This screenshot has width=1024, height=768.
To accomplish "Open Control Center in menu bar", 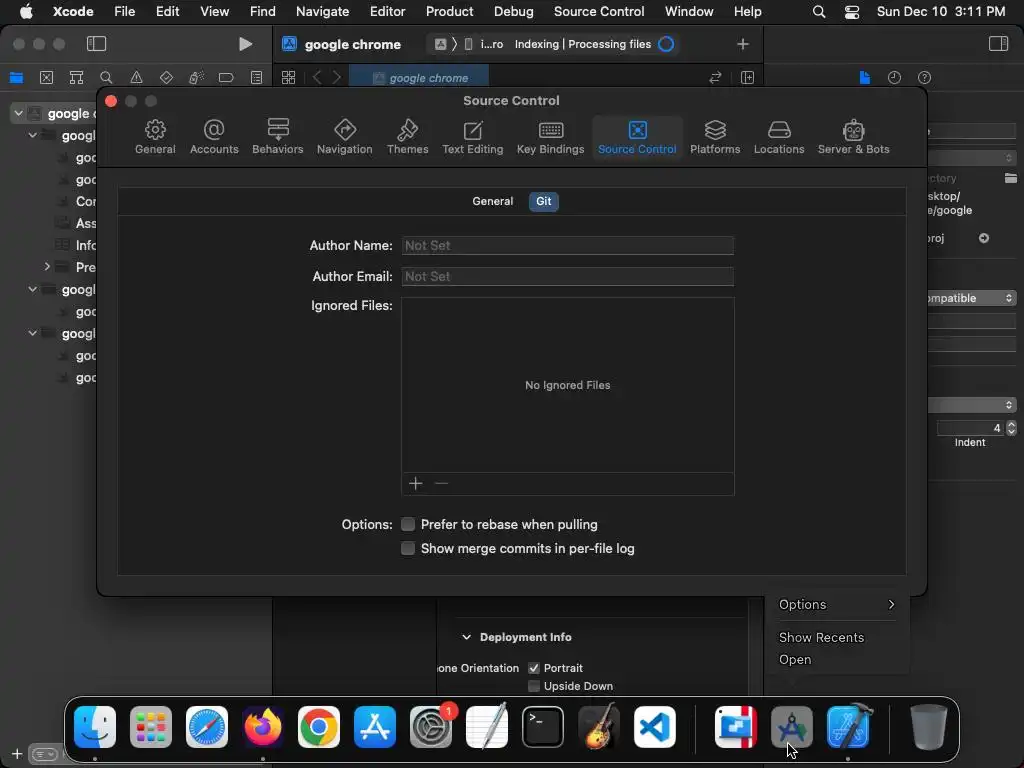I will (x=852, y=11).
